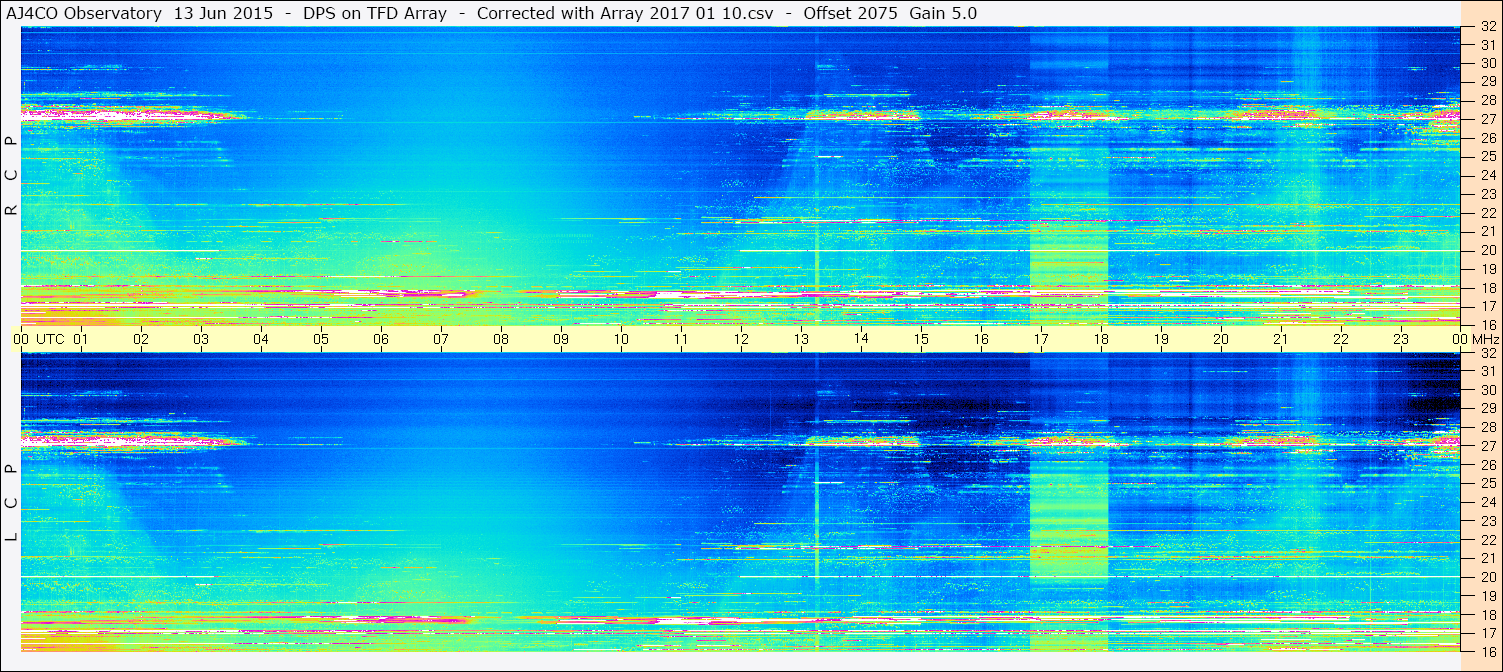Select the 09 hour mark on time axis
This screenshot has height=672, width=1503.
(561, 339)
